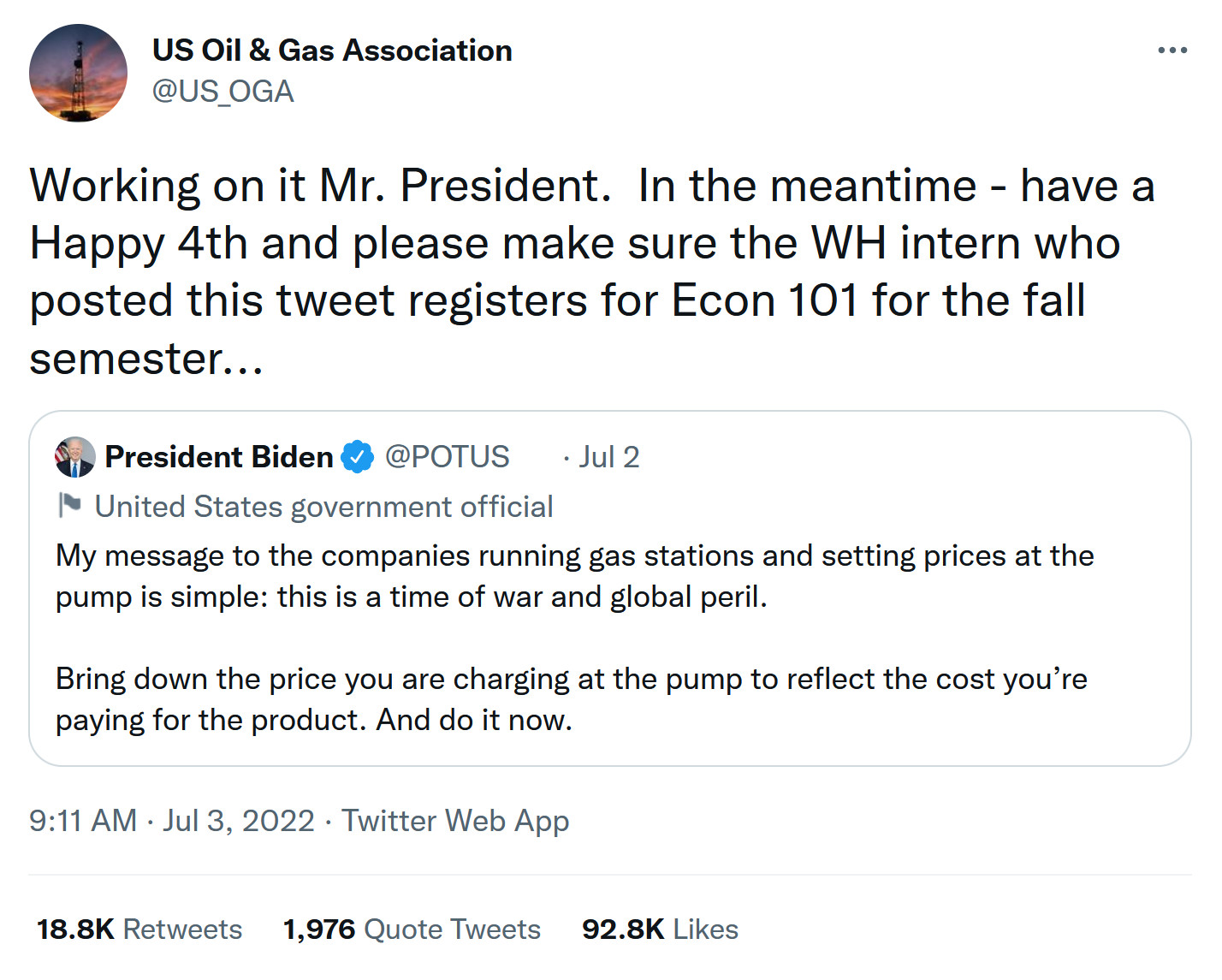Screen dimensions: 1222x980
Task: Show the 92.8K Likes list
Action: (660, 930)
